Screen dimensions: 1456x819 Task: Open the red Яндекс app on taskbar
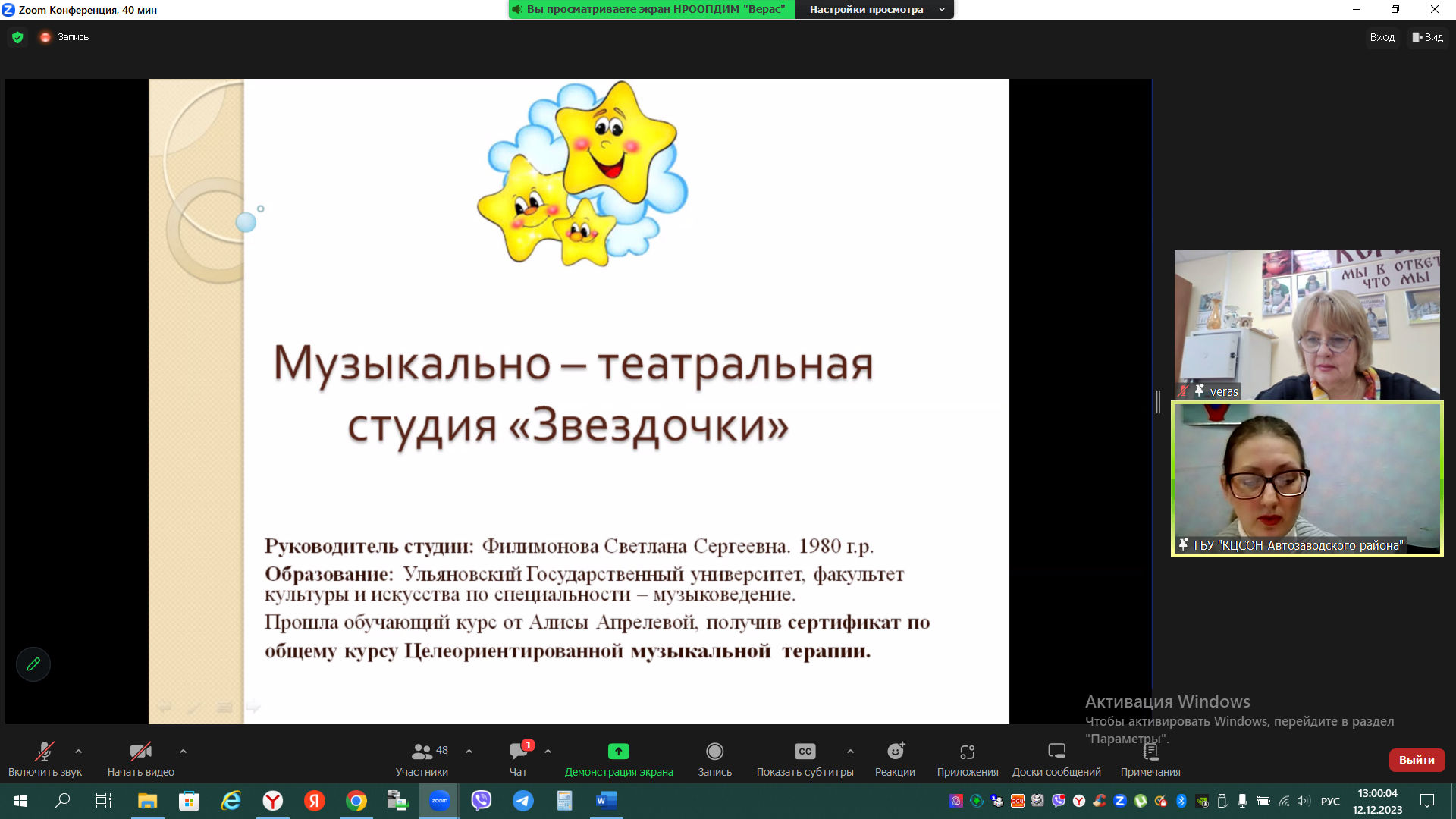tap(315, 801)
